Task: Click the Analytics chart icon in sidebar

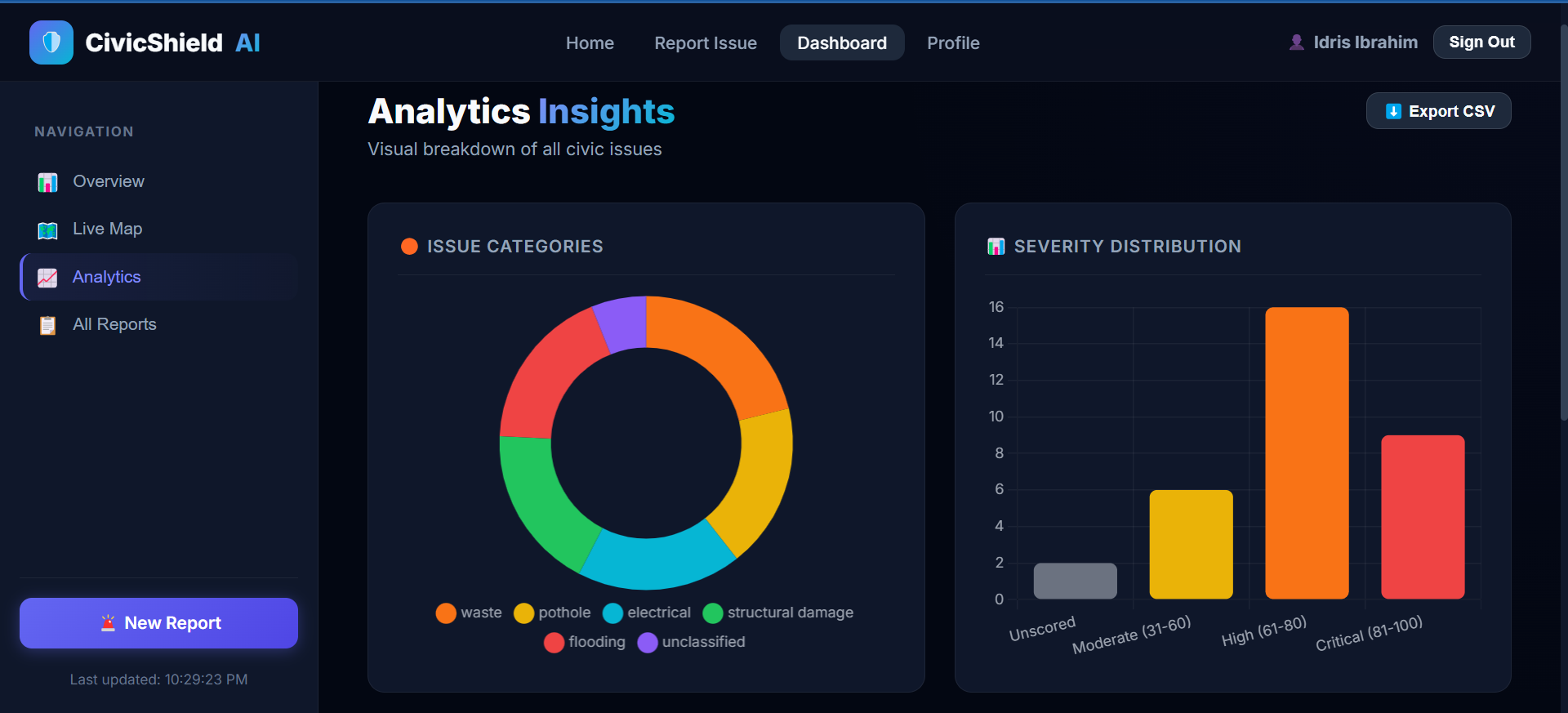Action: [47, 278]
